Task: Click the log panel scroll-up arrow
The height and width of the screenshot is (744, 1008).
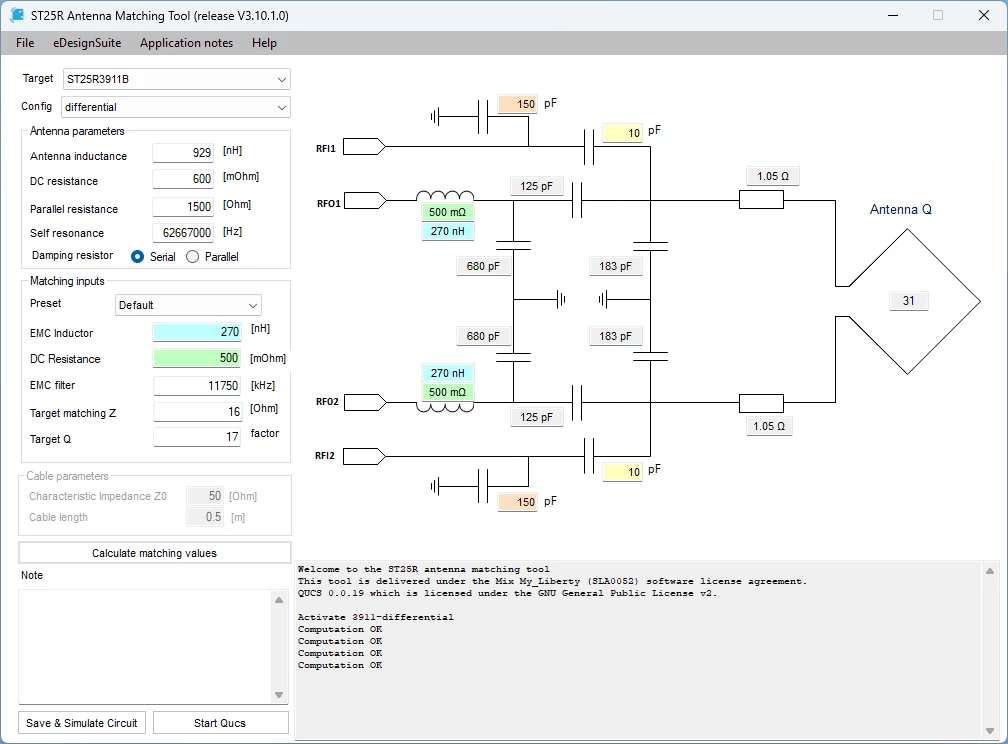Action: point(990,571)
